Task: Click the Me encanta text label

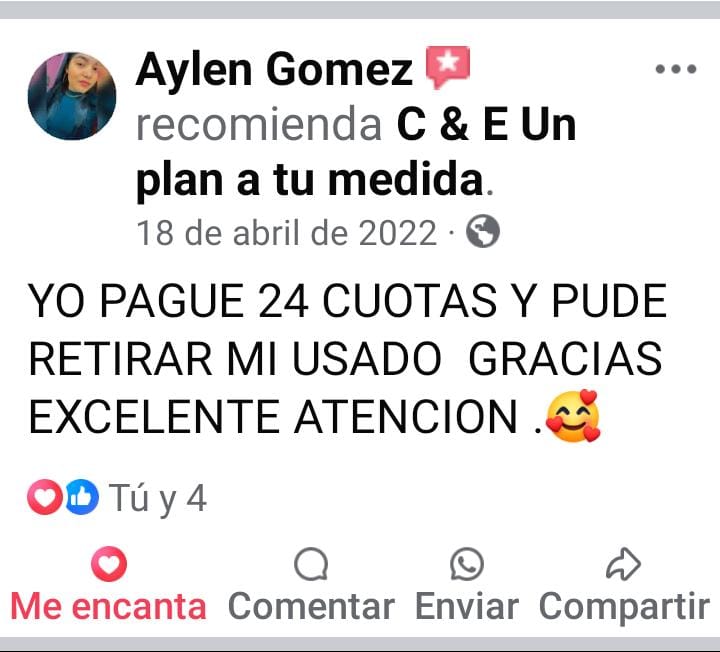Action: pyautogui.click(x=109, y=607)
